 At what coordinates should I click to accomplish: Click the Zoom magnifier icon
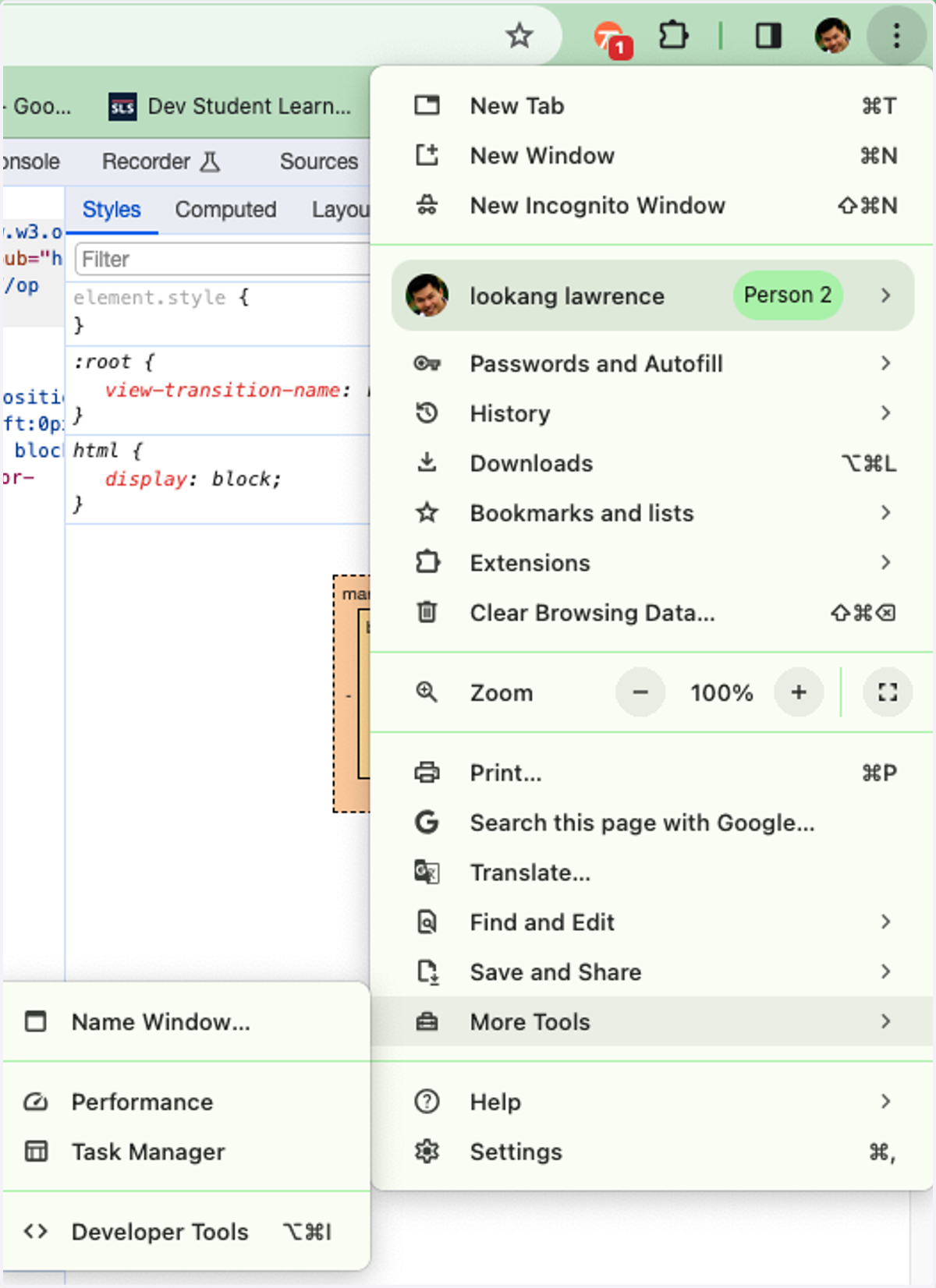pyautogui.click(x=427, y=692)
